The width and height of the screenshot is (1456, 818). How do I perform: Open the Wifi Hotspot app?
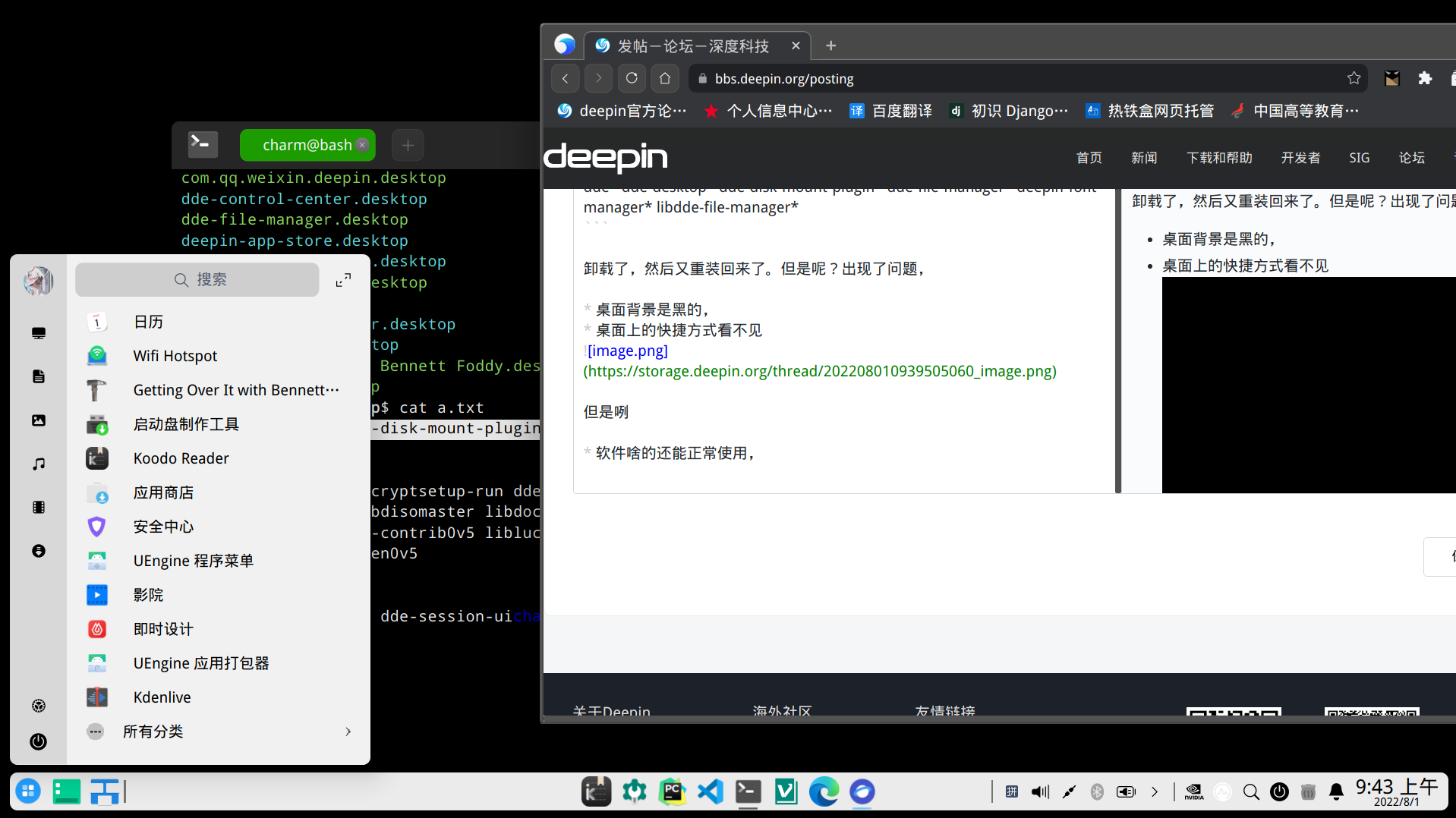[x=175, y=356]
